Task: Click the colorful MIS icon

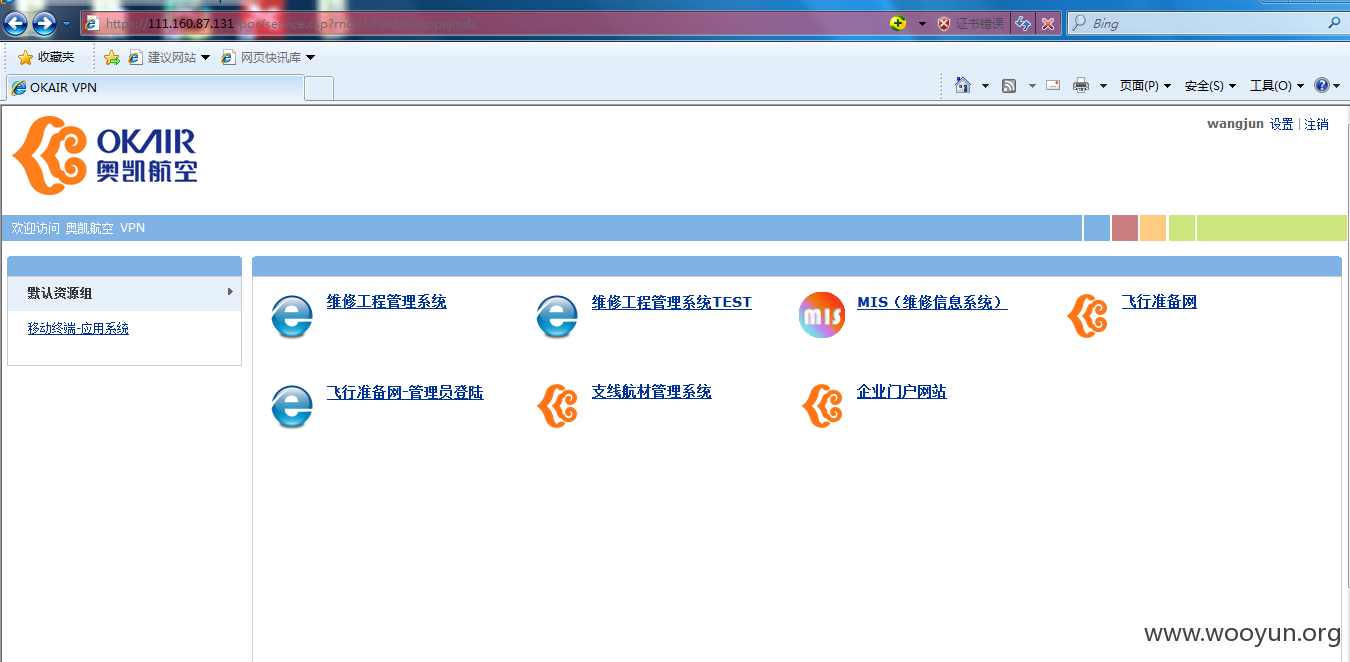Action: click(822, 315)
